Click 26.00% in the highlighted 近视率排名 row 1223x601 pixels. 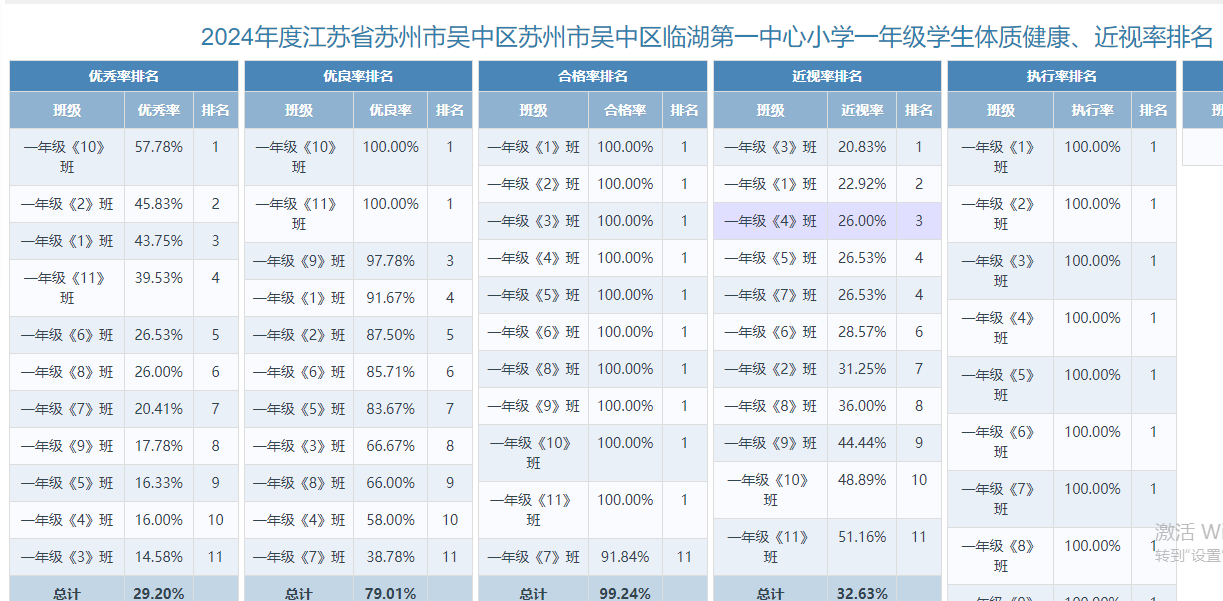coord(862,221)
